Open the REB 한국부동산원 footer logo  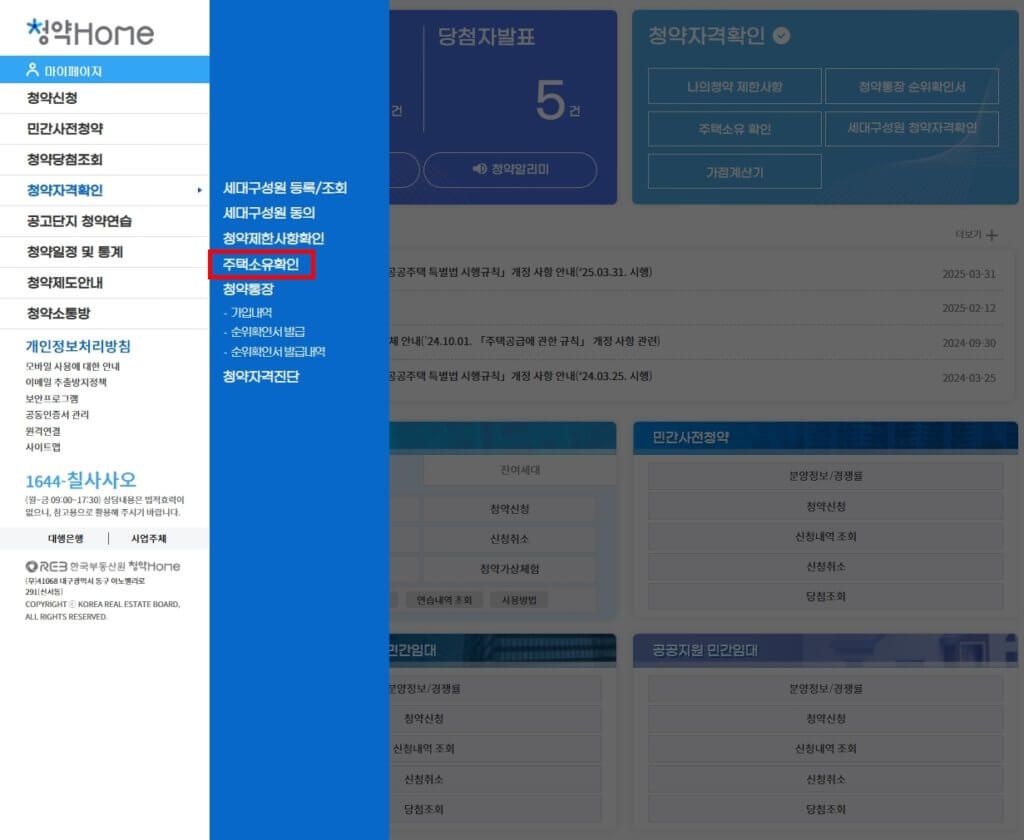point(103,566)
